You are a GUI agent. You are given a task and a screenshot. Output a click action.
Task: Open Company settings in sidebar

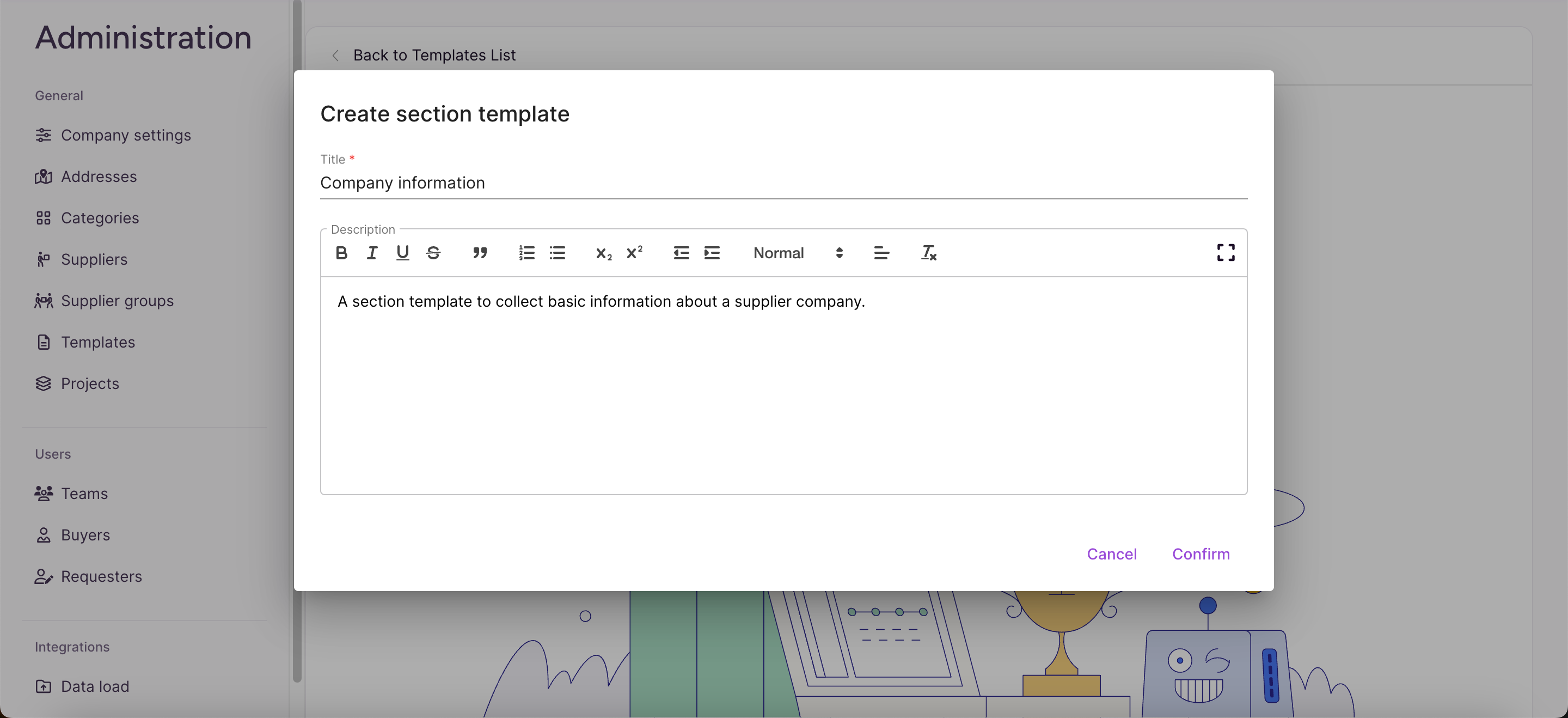point(113,135)
